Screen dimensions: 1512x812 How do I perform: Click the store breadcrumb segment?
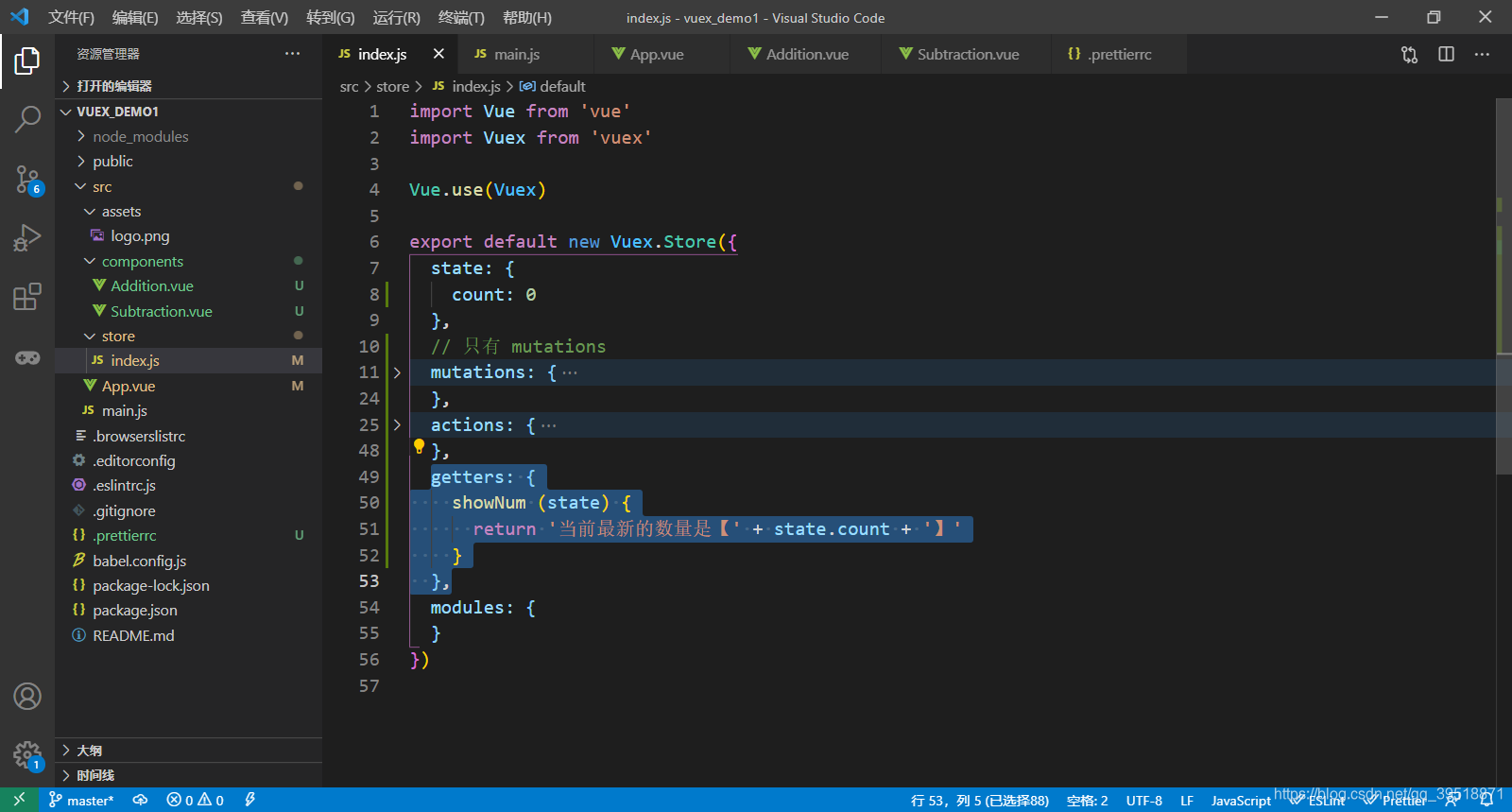point(392,86)
